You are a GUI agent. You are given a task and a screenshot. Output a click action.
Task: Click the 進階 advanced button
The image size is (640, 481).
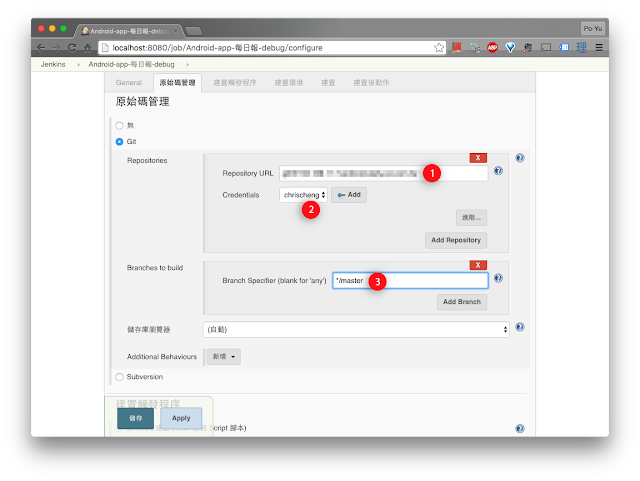pyautogui.click(x=471, y=218)
